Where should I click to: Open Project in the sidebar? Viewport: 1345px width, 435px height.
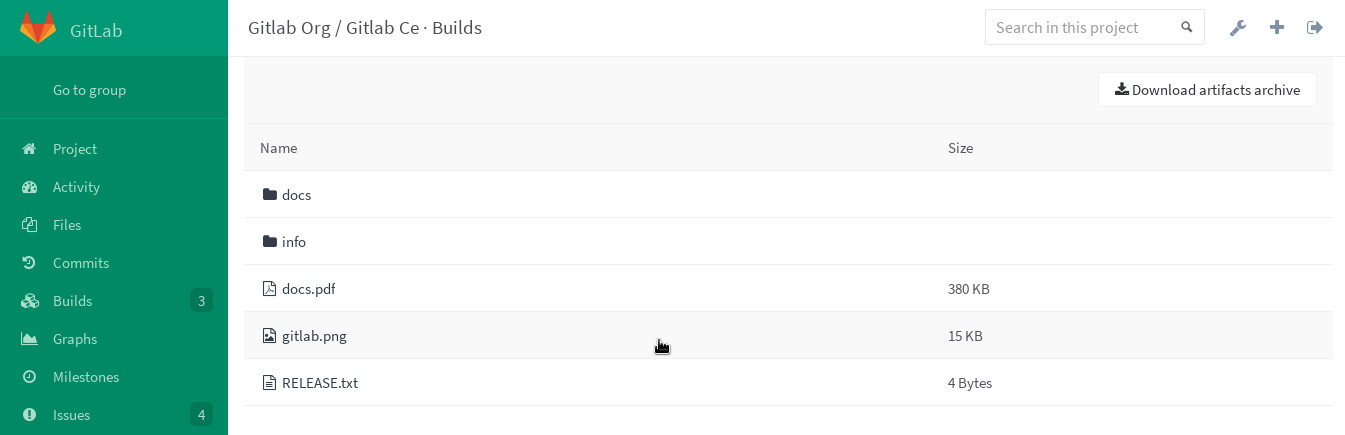coord(75,149)
